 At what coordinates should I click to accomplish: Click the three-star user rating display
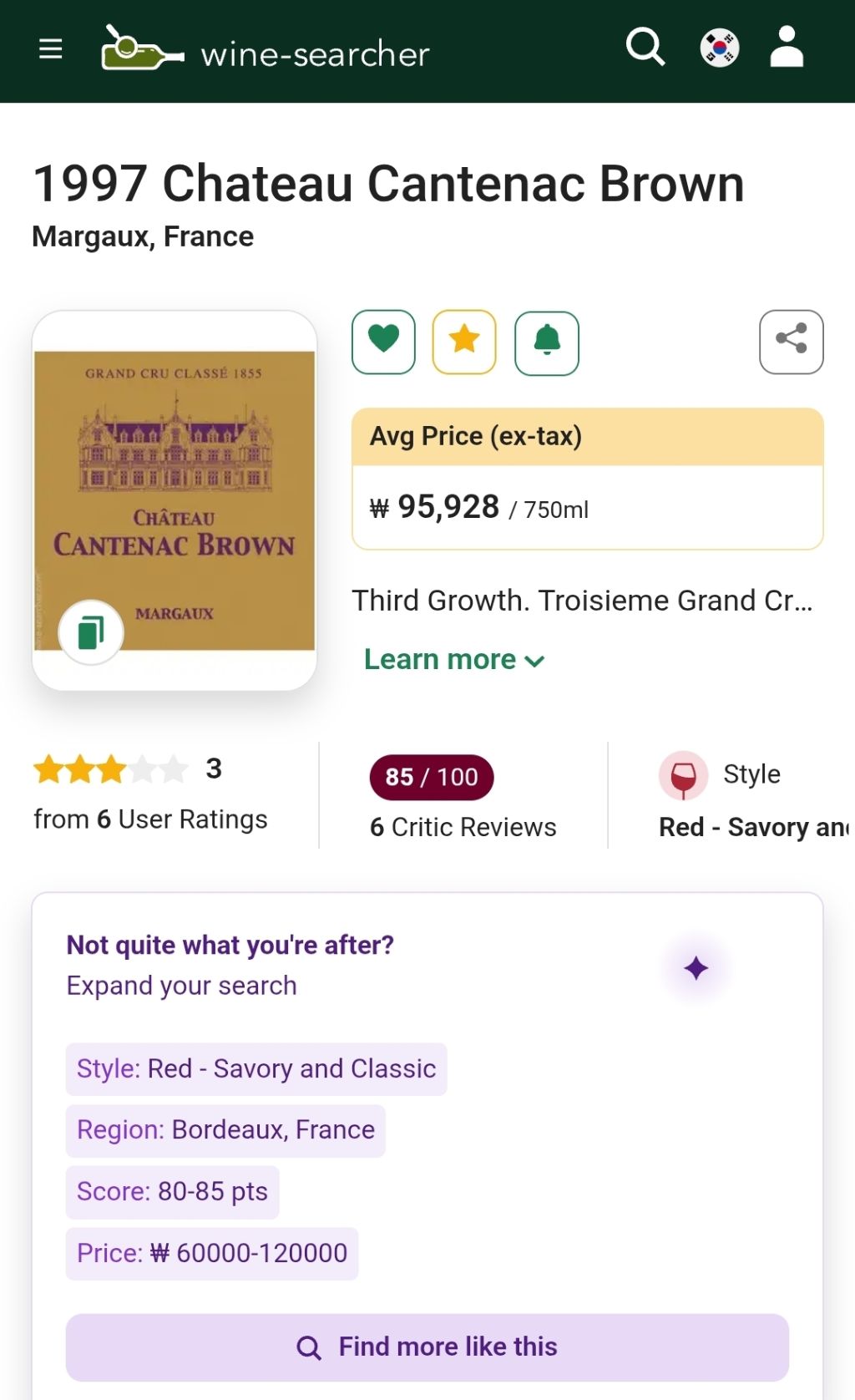point(110,769)
